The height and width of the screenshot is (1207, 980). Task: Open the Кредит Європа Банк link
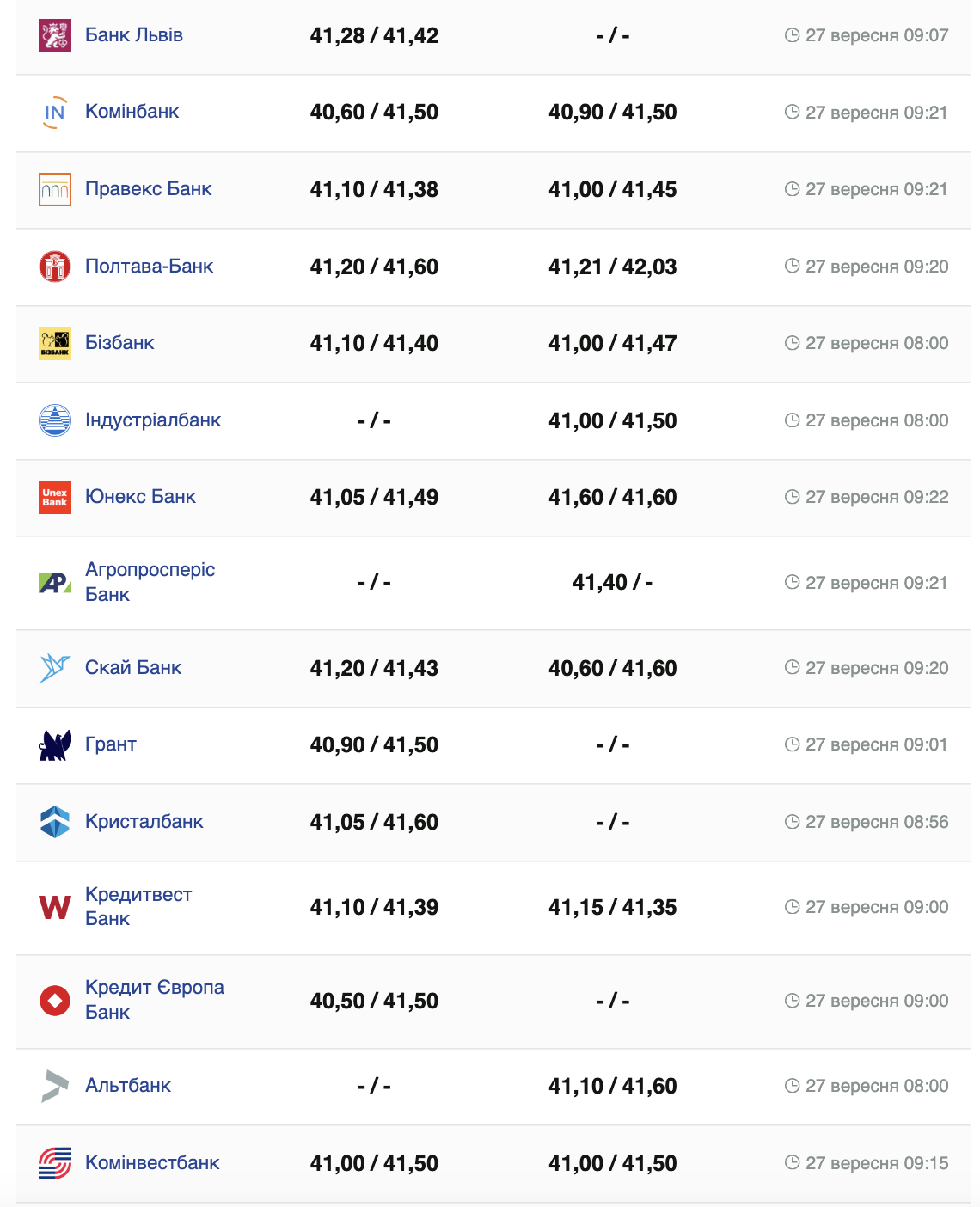point(154,1000)
